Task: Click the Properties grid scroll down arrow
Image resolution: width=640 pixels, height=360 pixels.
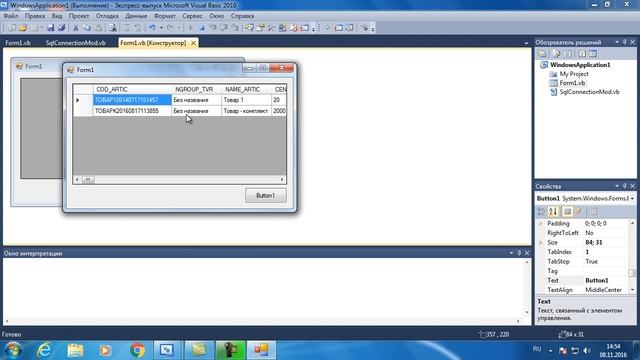Action: pos(632,290)
